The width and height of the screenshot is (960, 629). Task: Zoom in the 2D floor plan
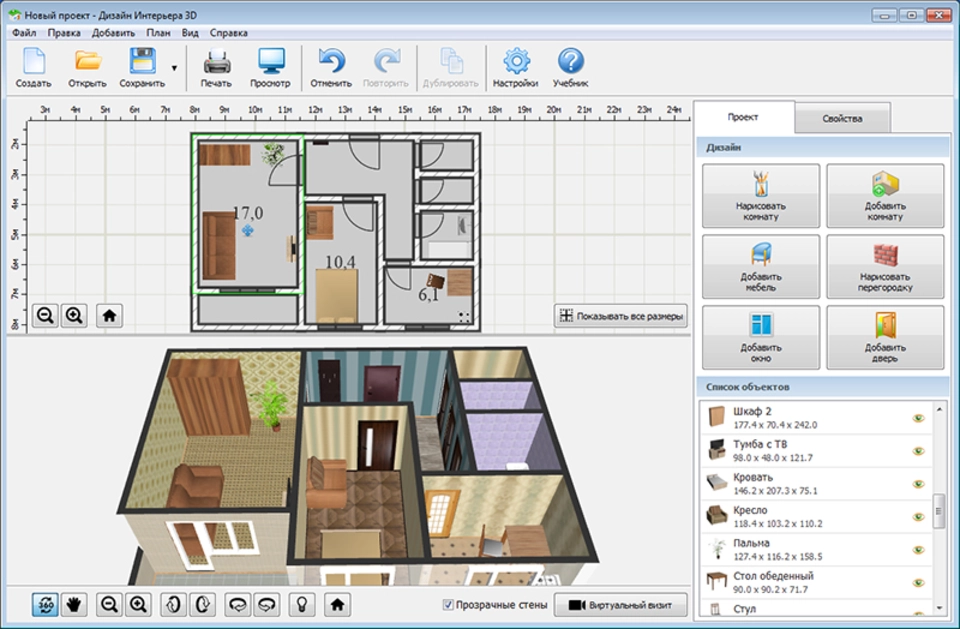click(x=74, y=315)
